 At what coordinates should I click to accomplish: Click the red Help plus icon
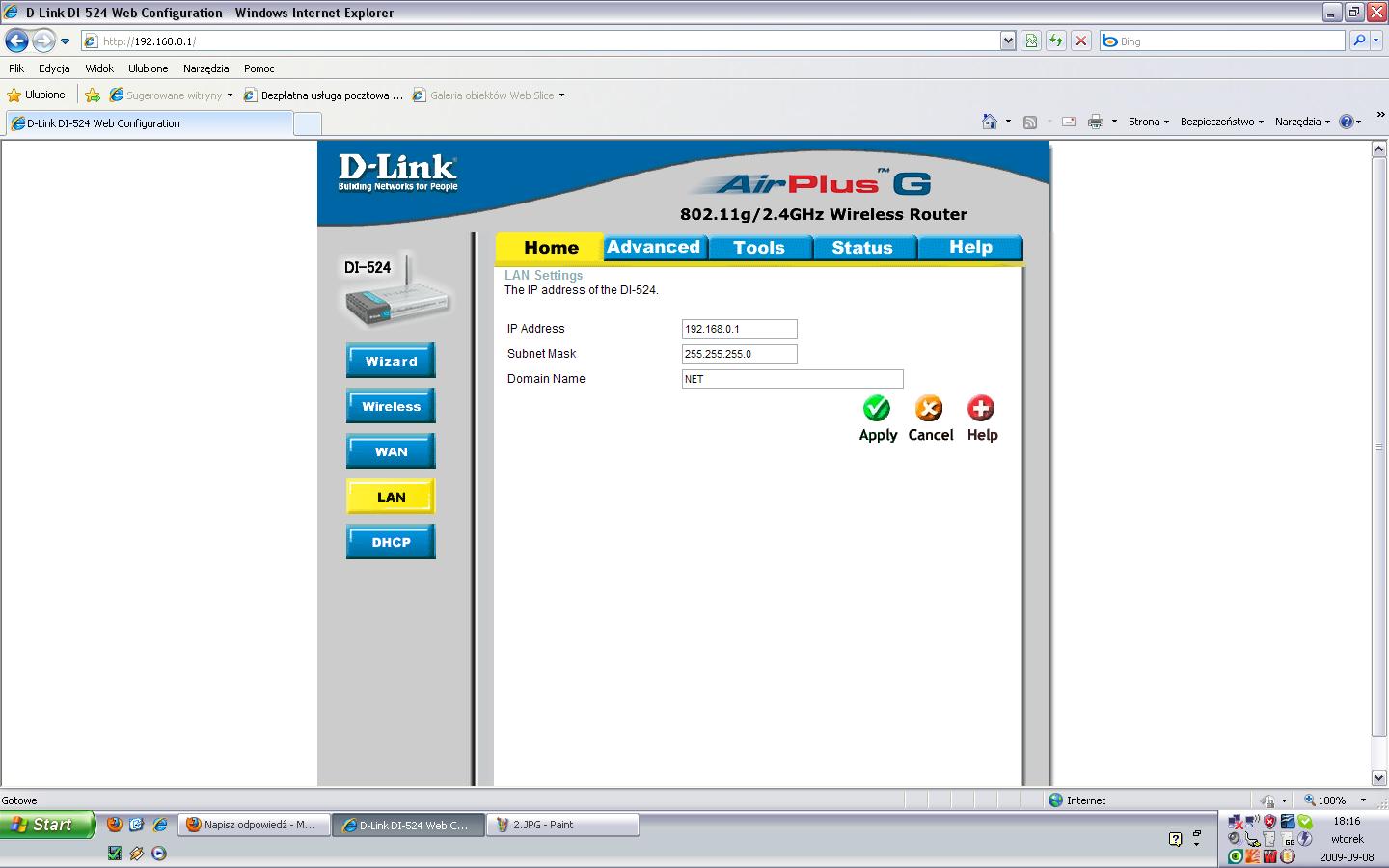click(981, 409)
